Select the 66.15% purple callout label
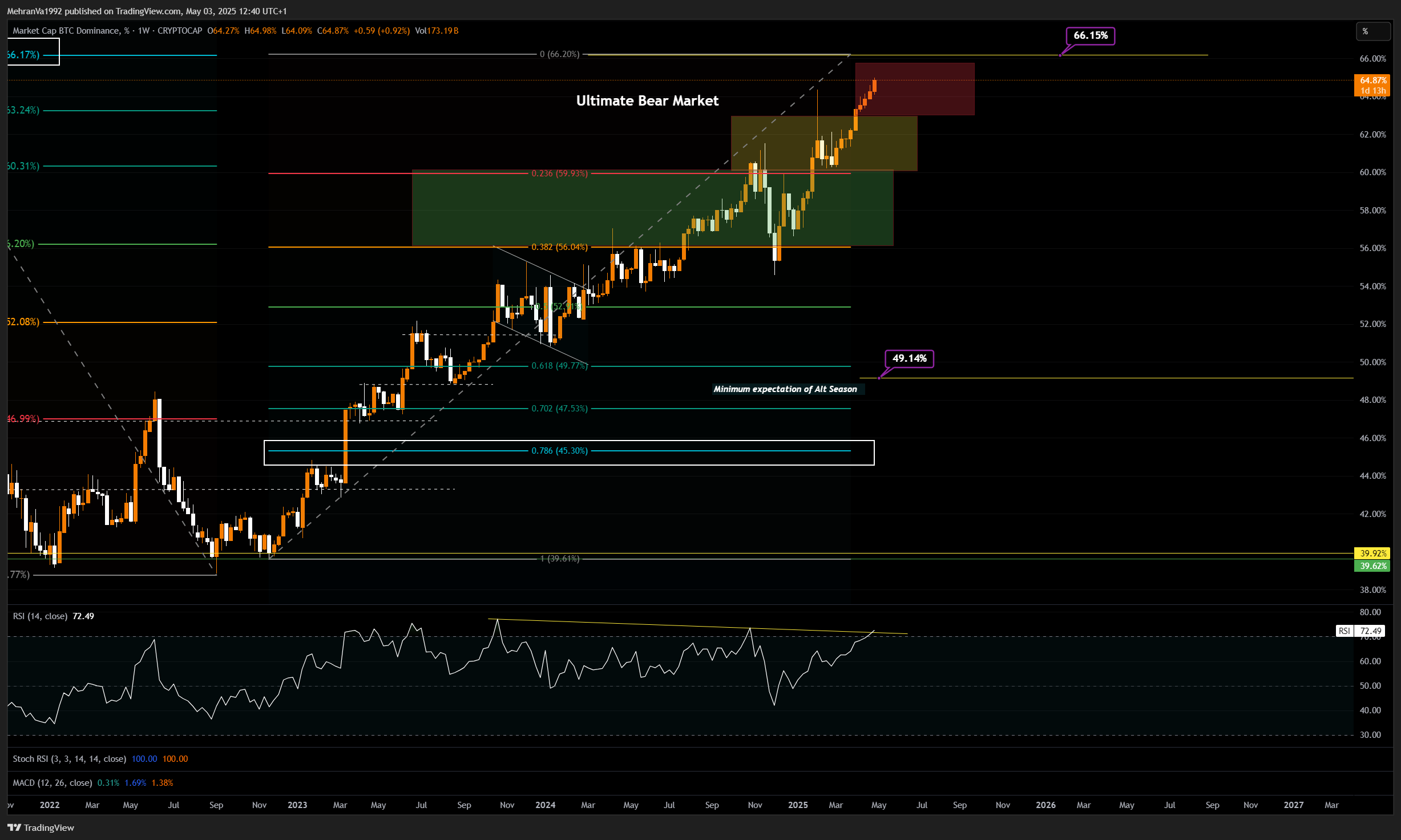 pos(1091,35)
